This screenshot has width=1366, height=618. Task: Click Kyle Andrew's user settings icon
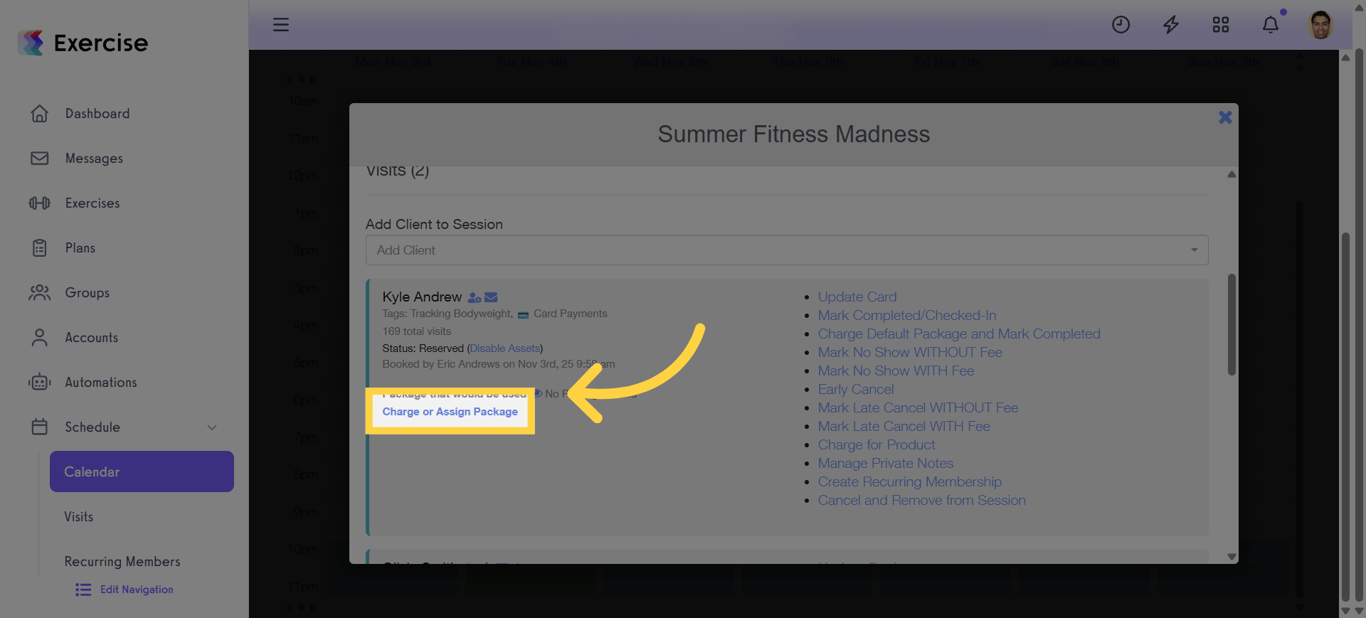pyautogui.click(x=474, y=297)
